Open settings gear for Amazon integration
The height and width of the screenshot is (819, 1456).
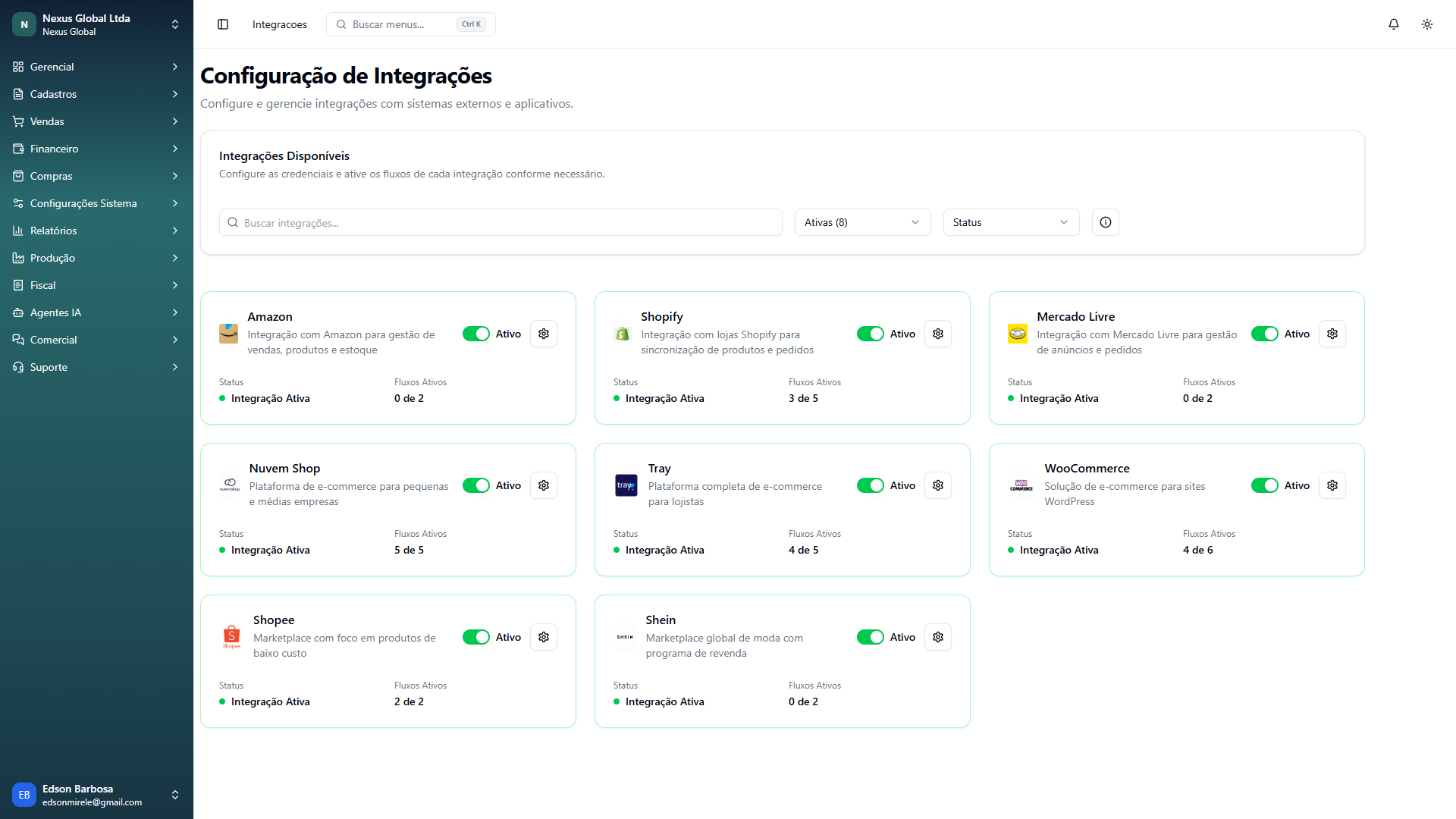point(544,334)
